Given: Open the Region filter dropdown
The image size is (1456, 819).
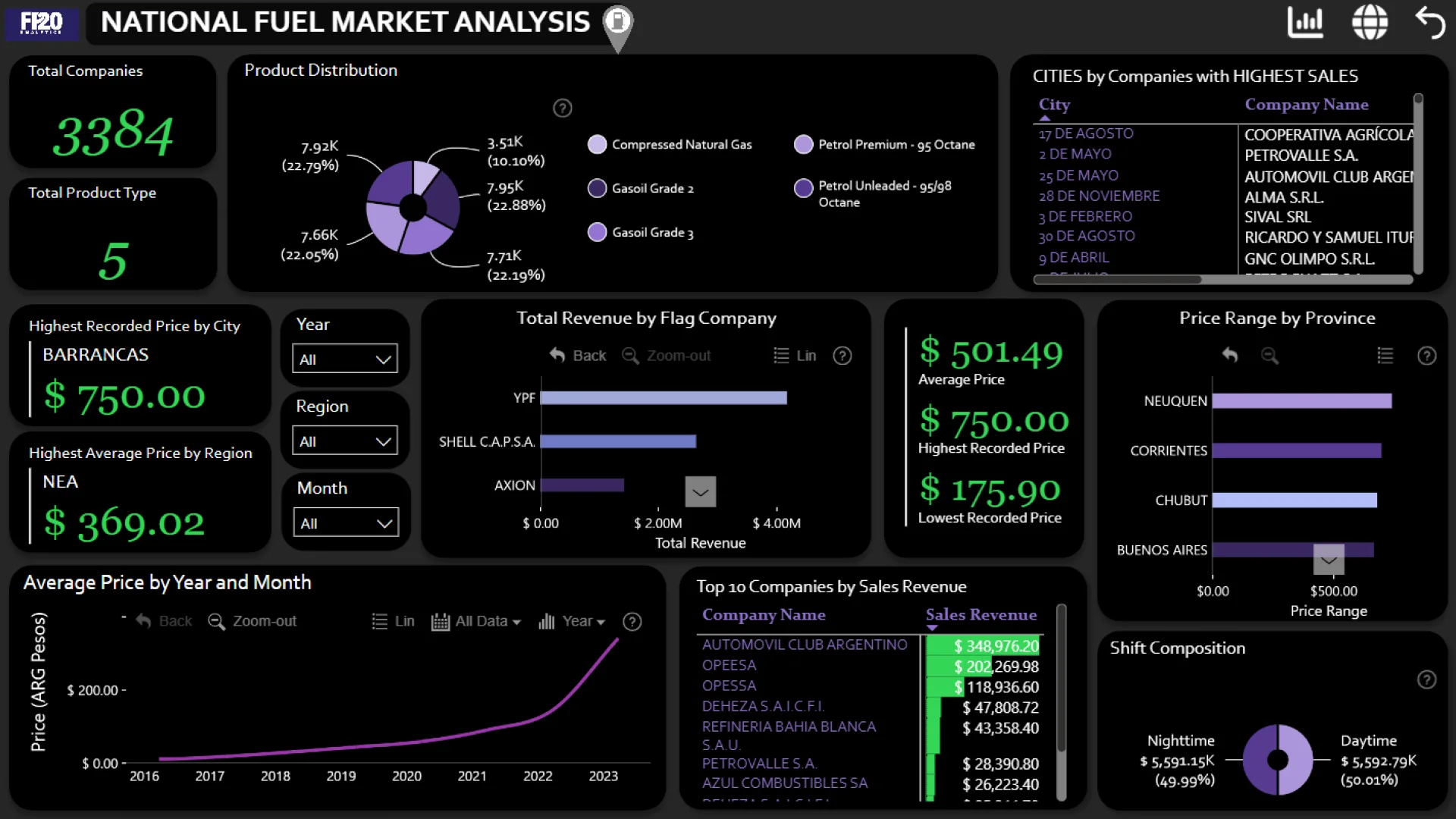Looking at the screenshot, I should pos(345,441).
